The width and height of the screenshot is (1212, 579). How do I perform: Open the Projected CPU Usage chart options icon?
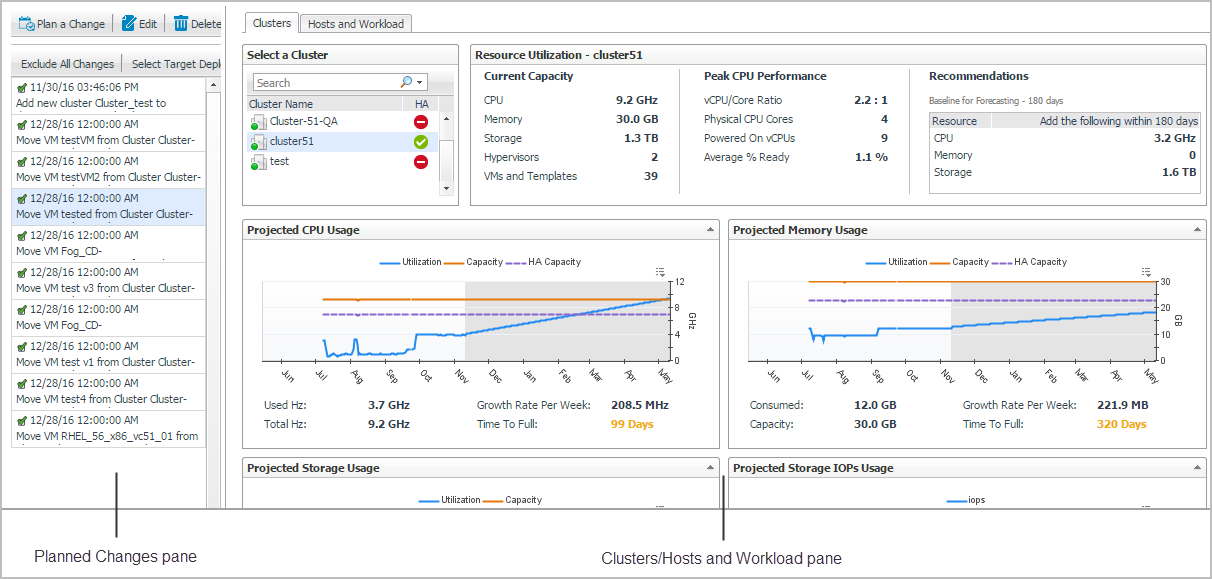coord(661,271)
